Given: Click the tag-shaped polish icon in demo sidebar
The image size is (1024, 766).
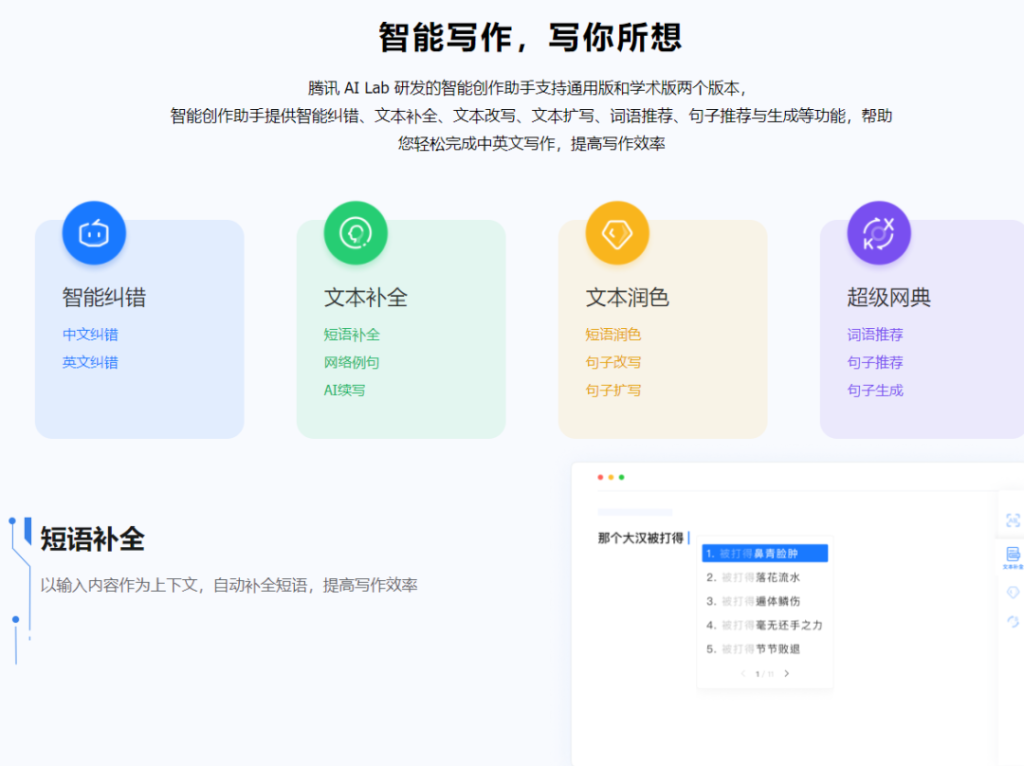Looking at the screenshot, I should coord(1012,592).
